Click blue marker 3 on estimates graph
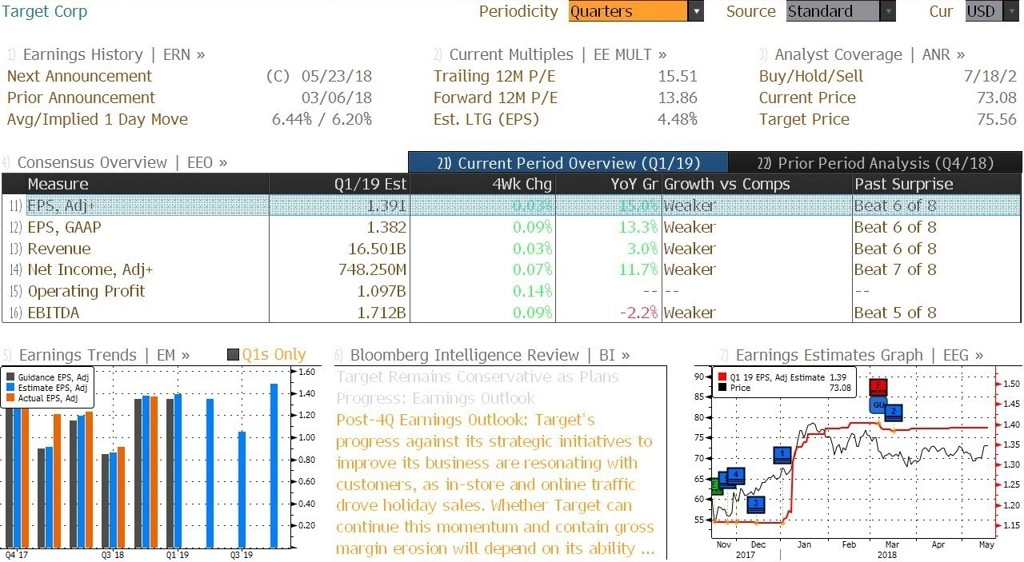Viewport: 1024px width, 562px height. tap(756, 503)
